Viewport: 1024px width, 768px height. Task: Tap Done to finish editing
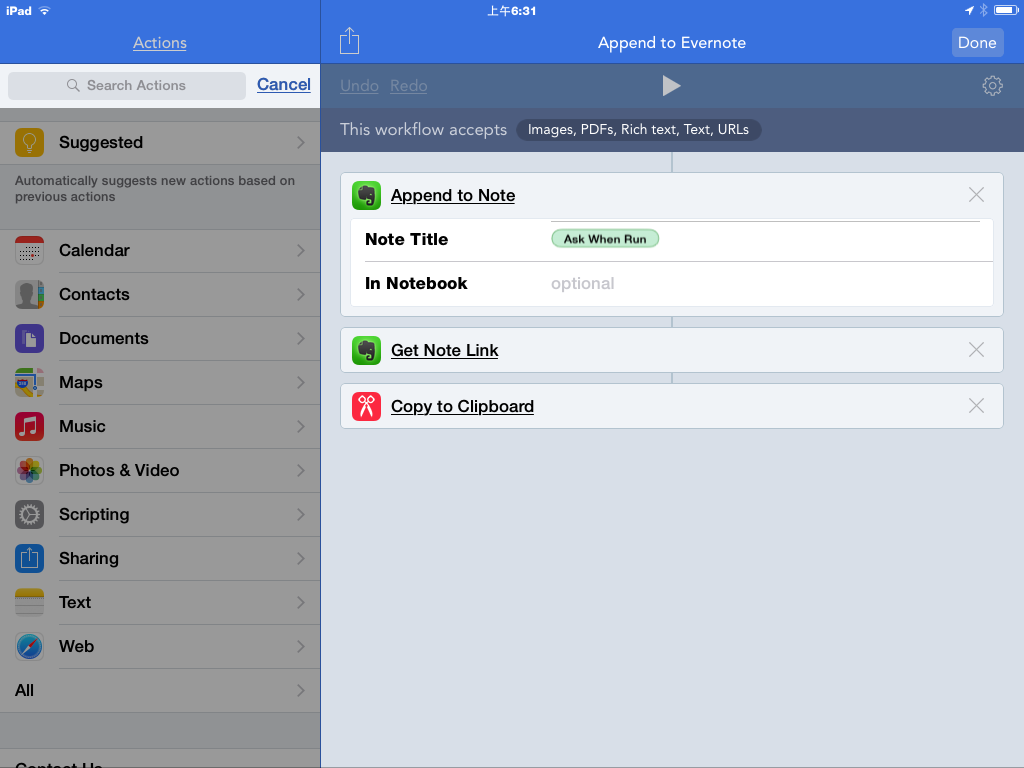pos(977,43)
